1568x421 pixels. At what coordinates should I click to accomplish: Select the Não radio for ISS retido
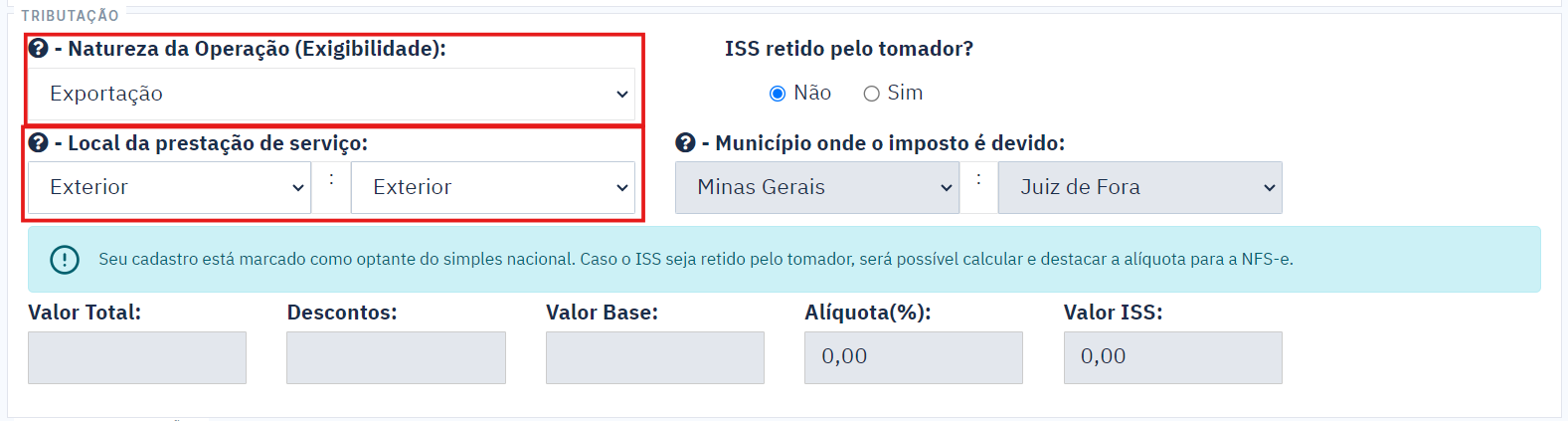click(x=778, y=94)
